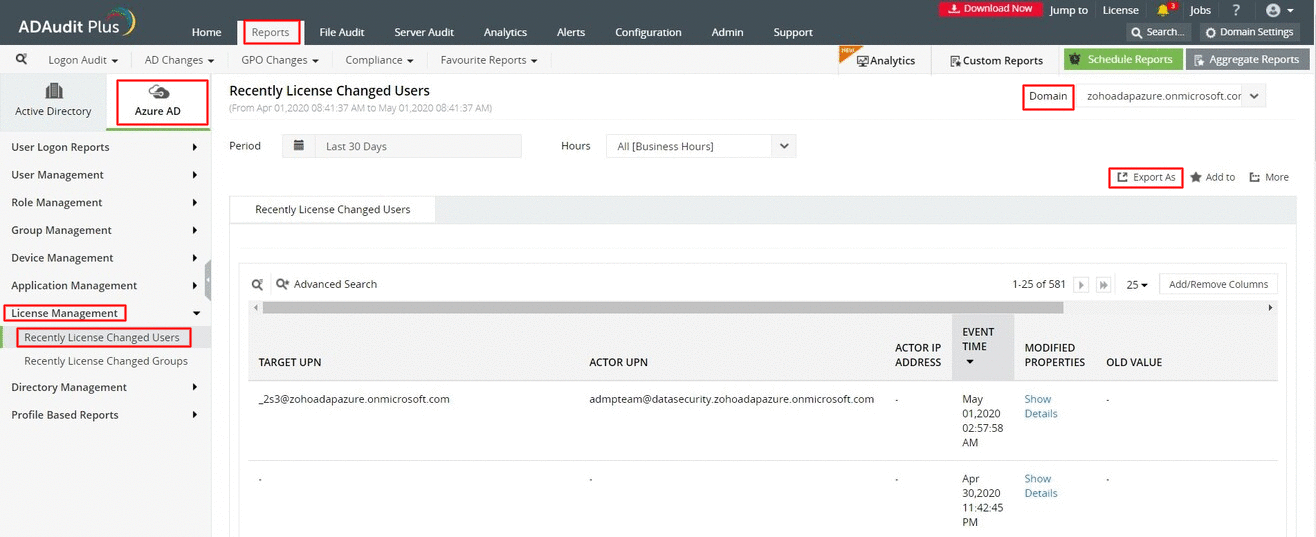This screenshot has width=1316, height=537.
Task: Expand Directory Management section
Action: point(105,387)
